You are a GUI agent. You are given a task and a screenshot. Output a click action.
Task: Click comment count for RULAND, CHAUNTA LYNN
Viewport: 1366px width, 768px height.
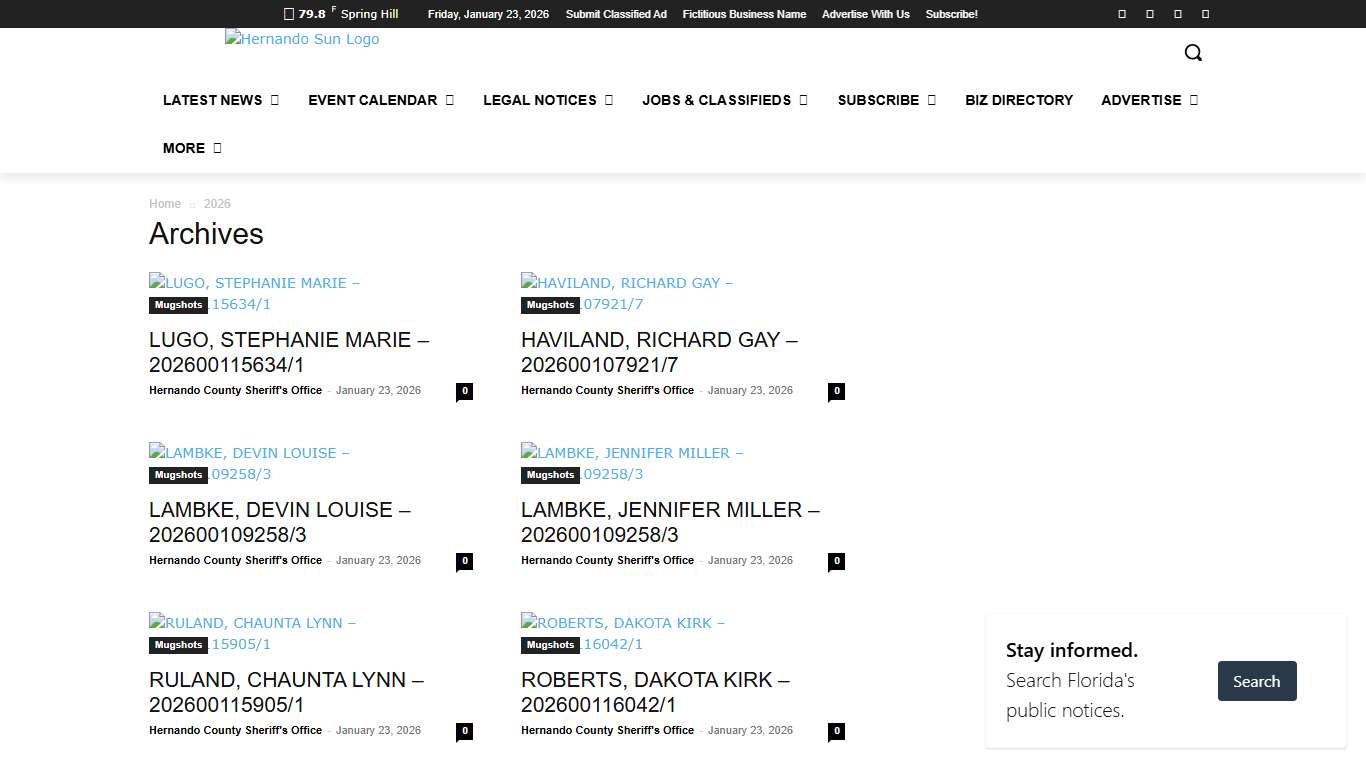[x=464, y=731]
